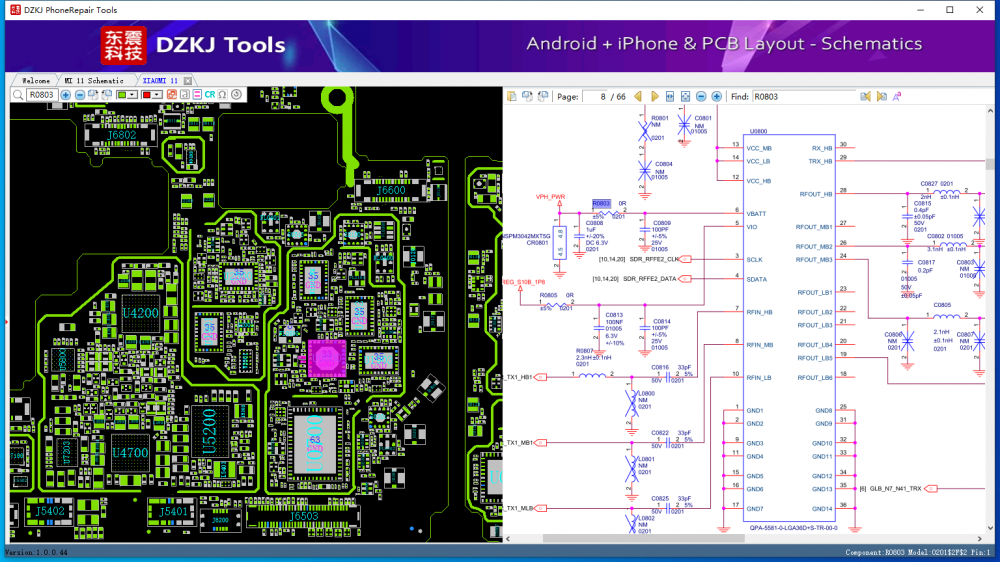Go to the next schematic page
This screenshot has width=1000, height=562.
click(x=655, y=96)
